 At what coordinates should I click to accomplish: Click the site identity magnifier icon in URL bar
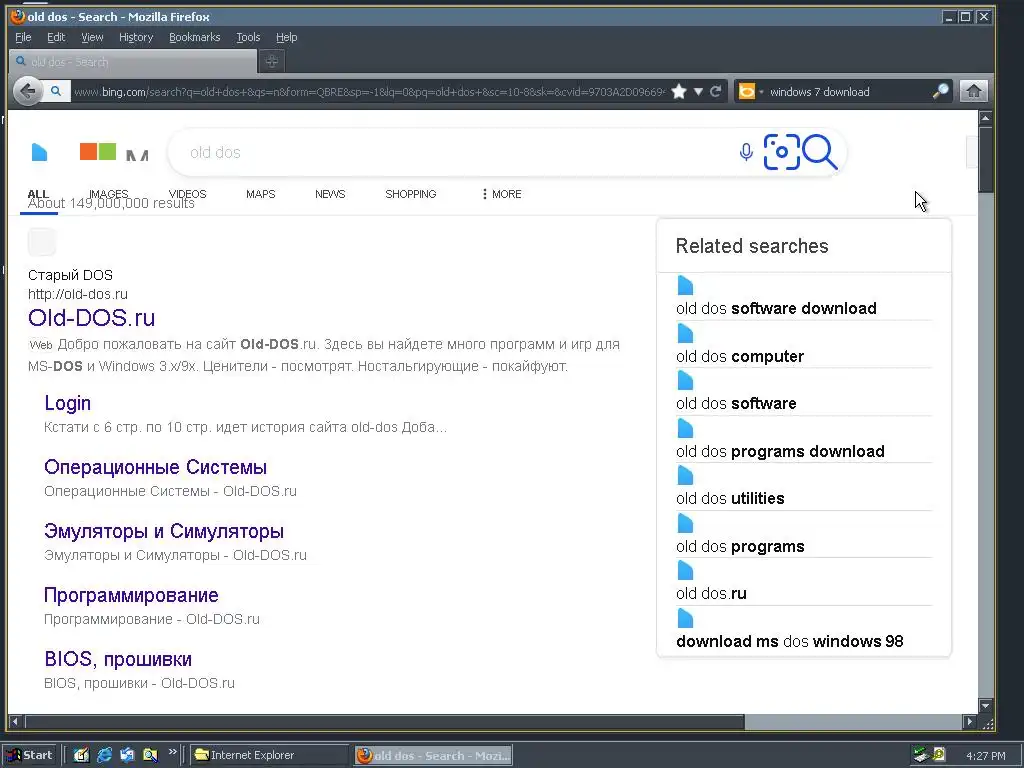click(56, 91)
